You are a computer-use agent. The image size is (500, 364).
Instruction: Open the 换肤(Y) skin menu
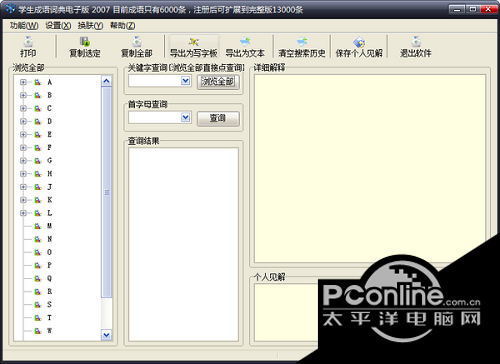click(x=90, y=25)
